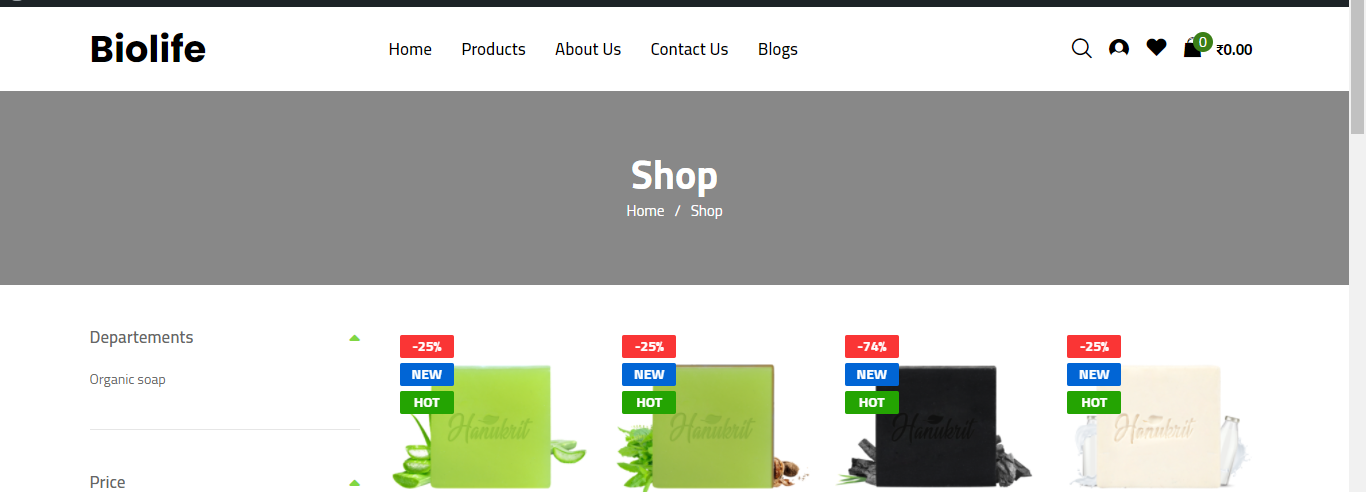1366x492 pixels.
Task: Open the shopping cart bag icon
Action: [1192, 47]
